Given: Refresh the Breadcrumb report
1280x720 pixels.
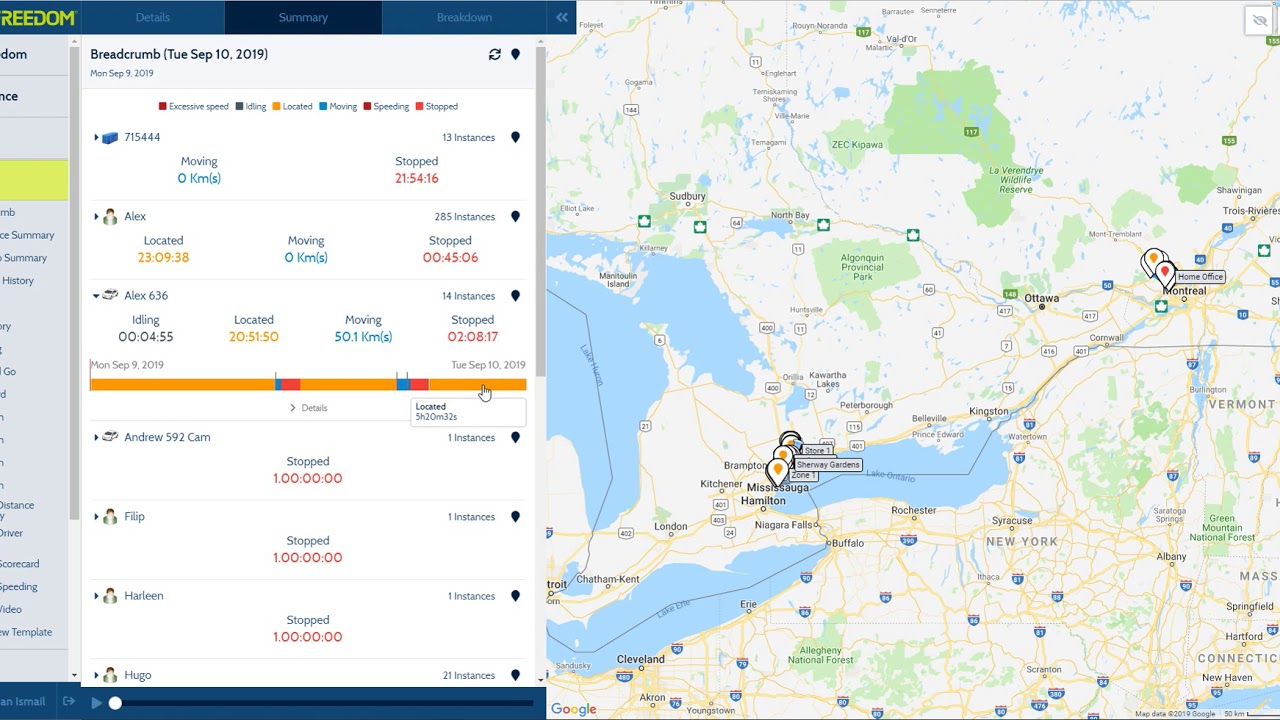Looking at the screenshot, I should 494,54.
